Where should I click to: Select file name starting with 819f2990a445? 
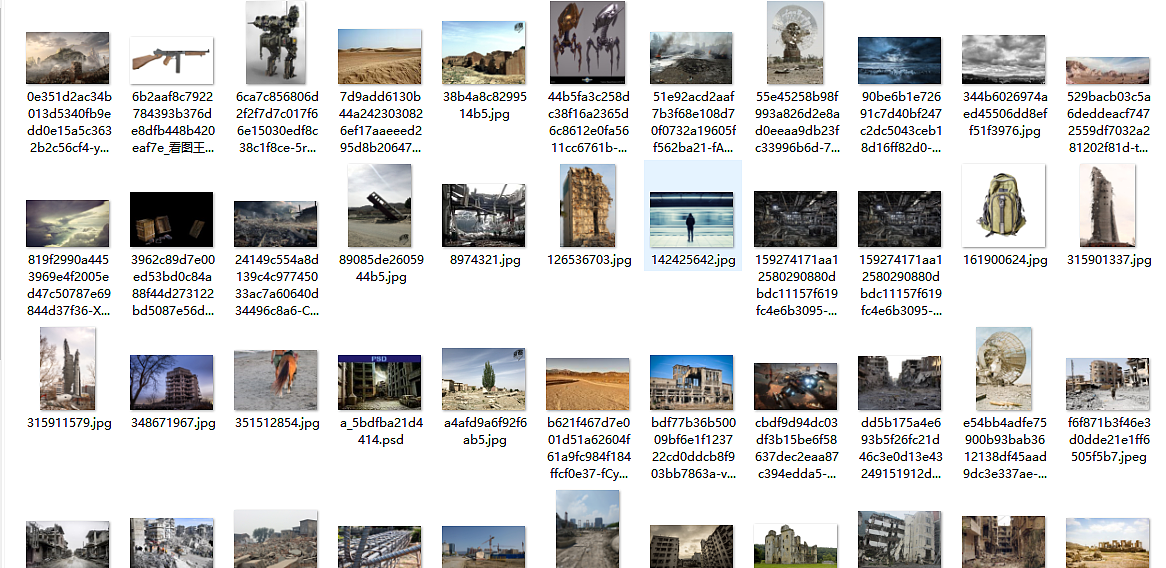pos(68,285)
